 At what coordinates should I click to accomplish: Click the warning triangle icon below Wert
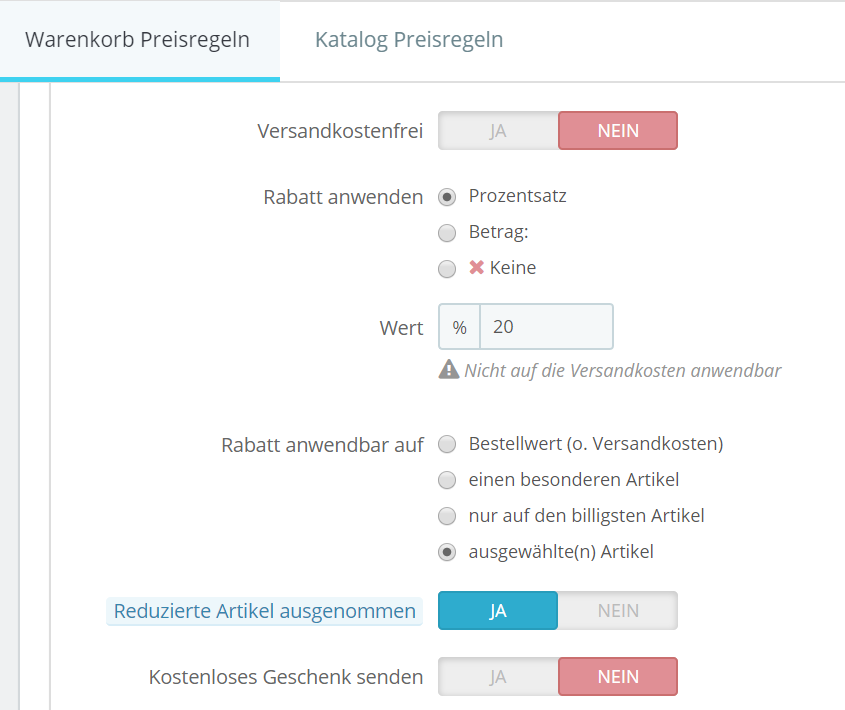[x=449, y=370]
